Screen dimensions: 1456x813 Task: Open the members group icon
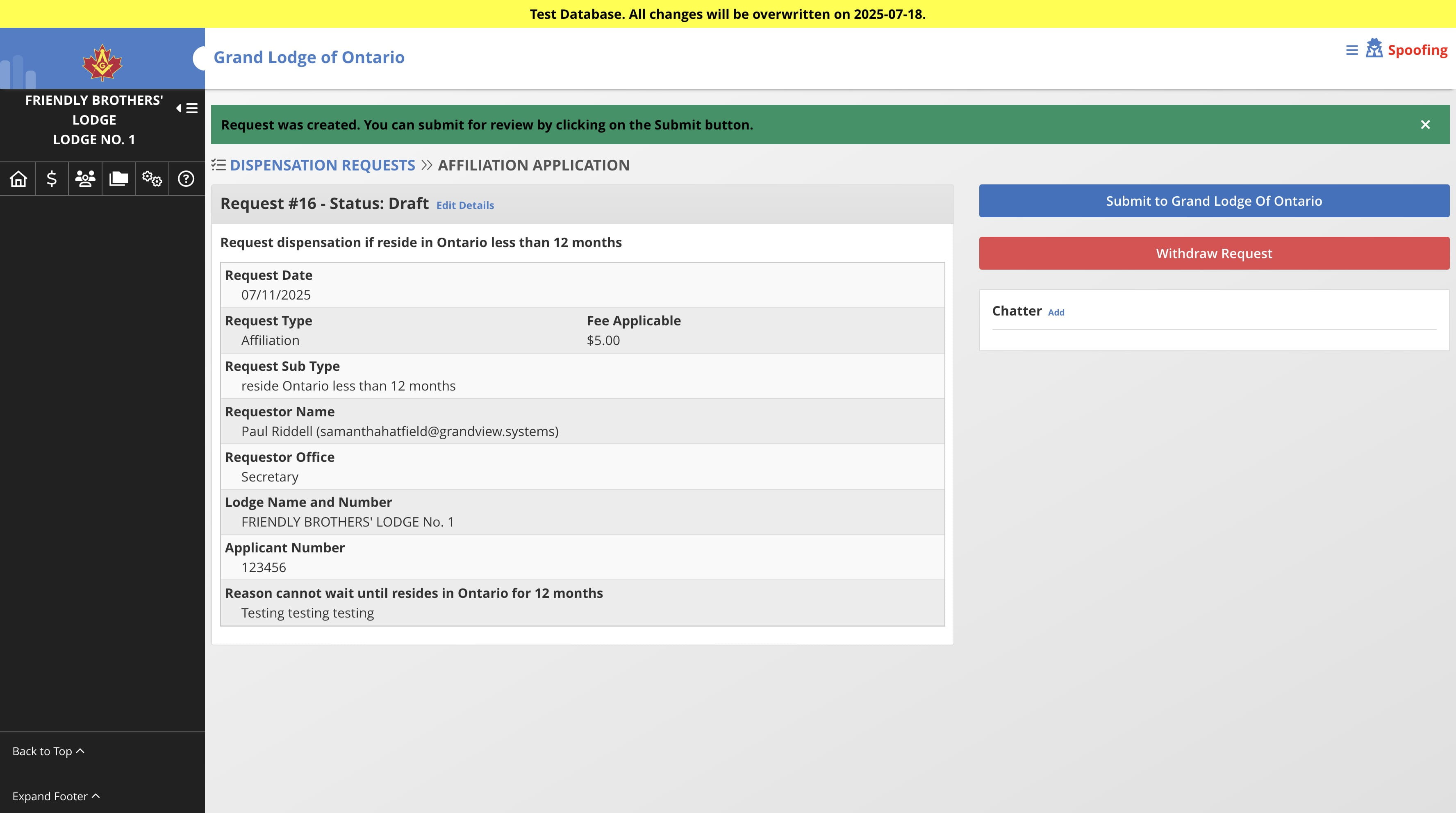[85, 179]
